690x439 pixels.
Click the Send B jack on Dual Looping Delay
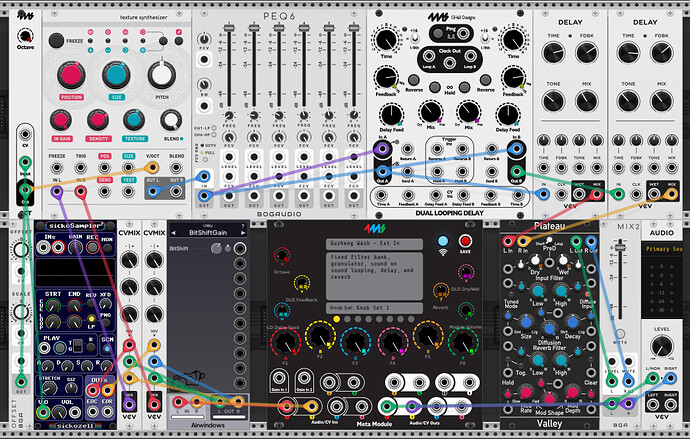point(492,172)
